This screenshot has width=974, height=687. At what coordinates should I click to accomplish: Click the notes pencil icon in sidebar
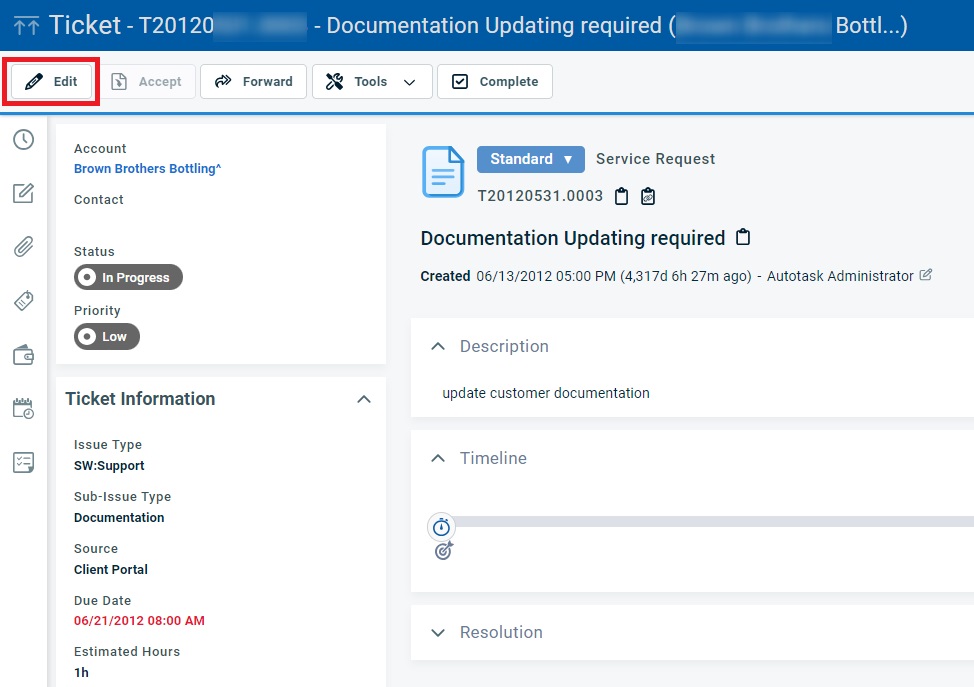pos(23,193)
